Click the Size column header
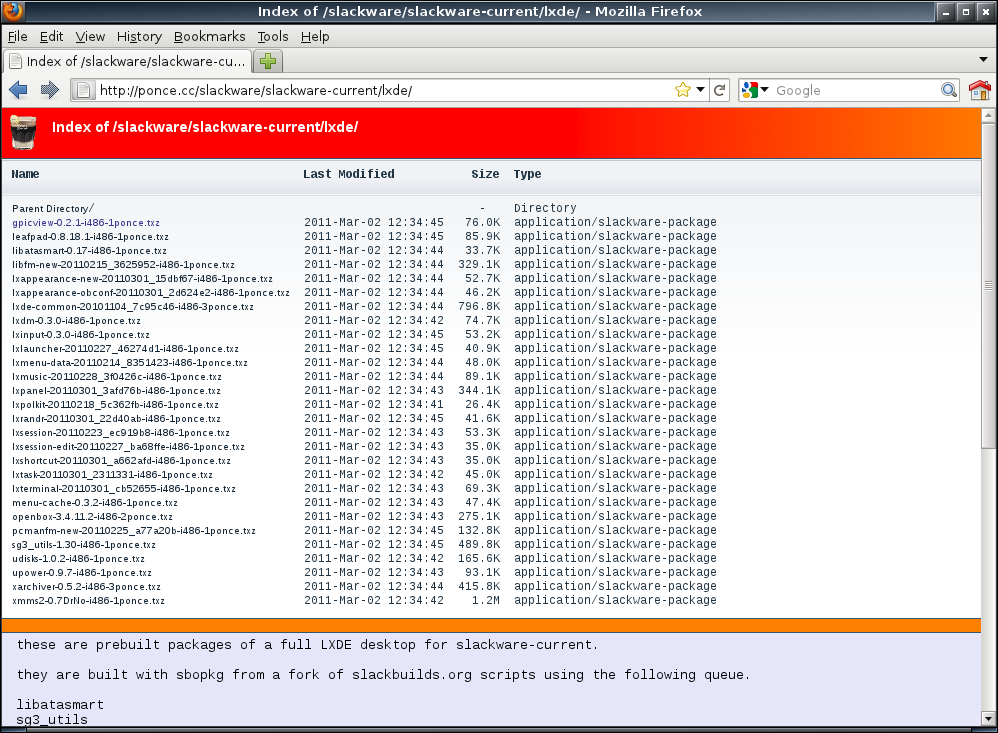The height and width of the screenshot is (733, 998). coord(485,174)
